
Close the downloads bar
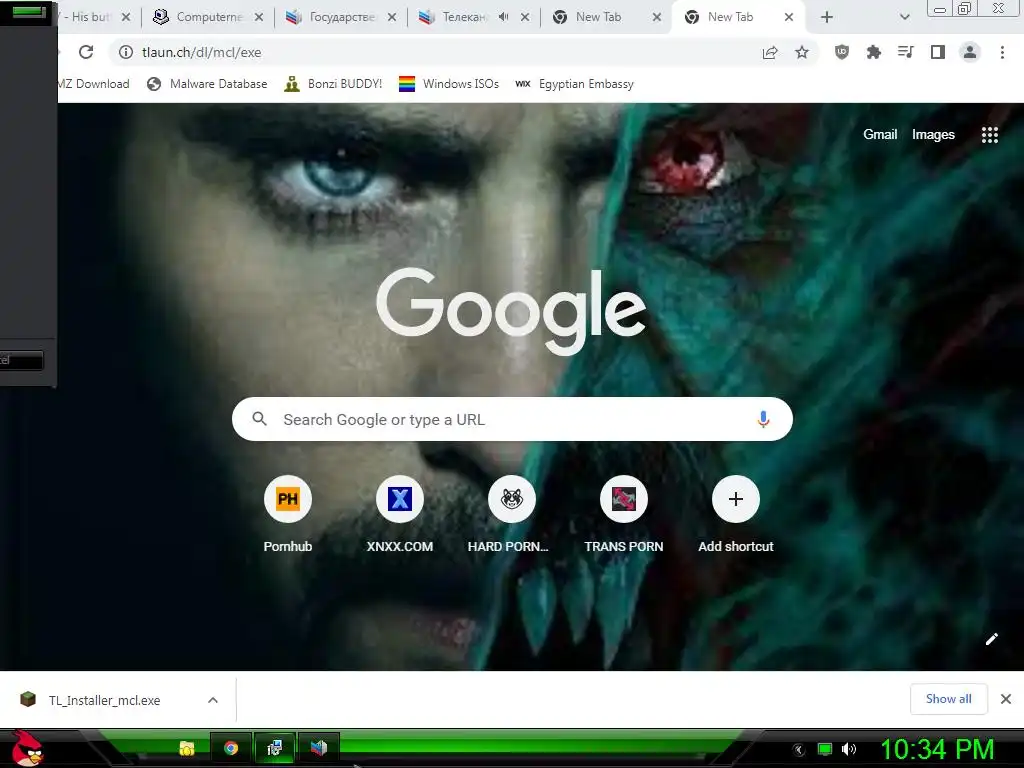tap(1006, 699)
